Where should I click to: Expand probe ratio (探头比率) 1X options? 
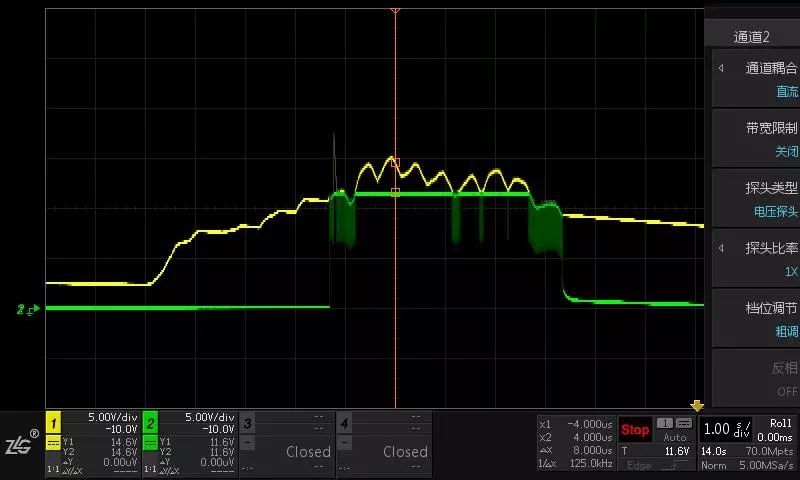coord(755,259)
